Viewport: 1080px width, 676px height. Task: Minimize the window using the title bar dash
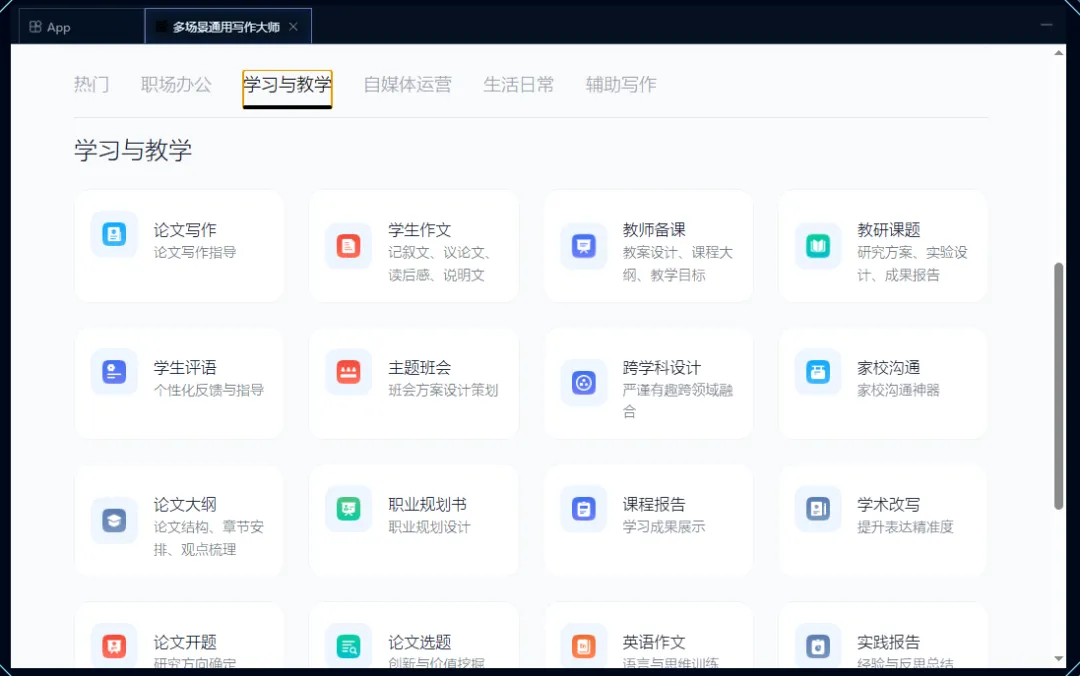point(1046,25)
